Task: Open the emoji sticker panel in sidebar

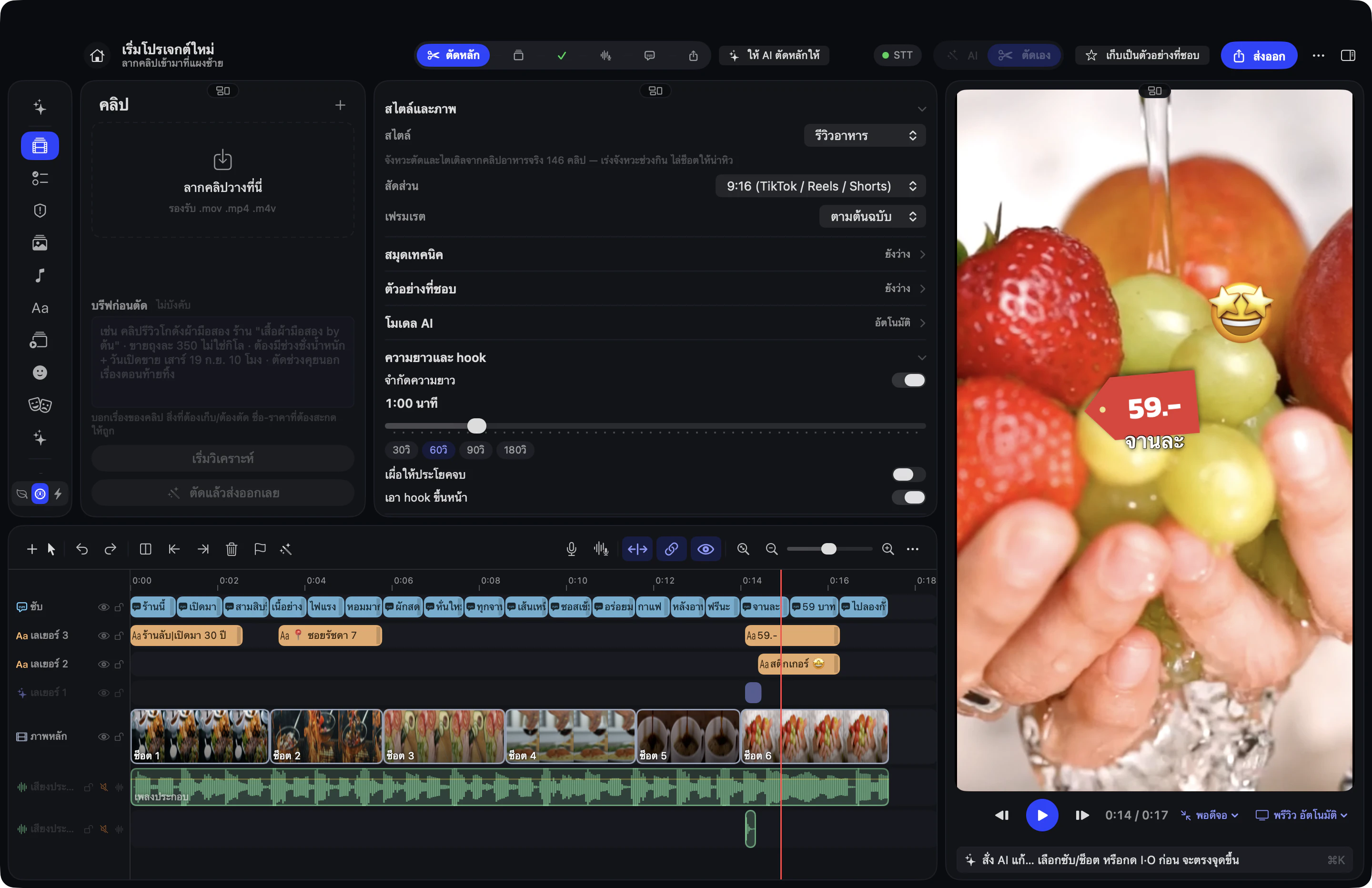Action: coord(40,373)
